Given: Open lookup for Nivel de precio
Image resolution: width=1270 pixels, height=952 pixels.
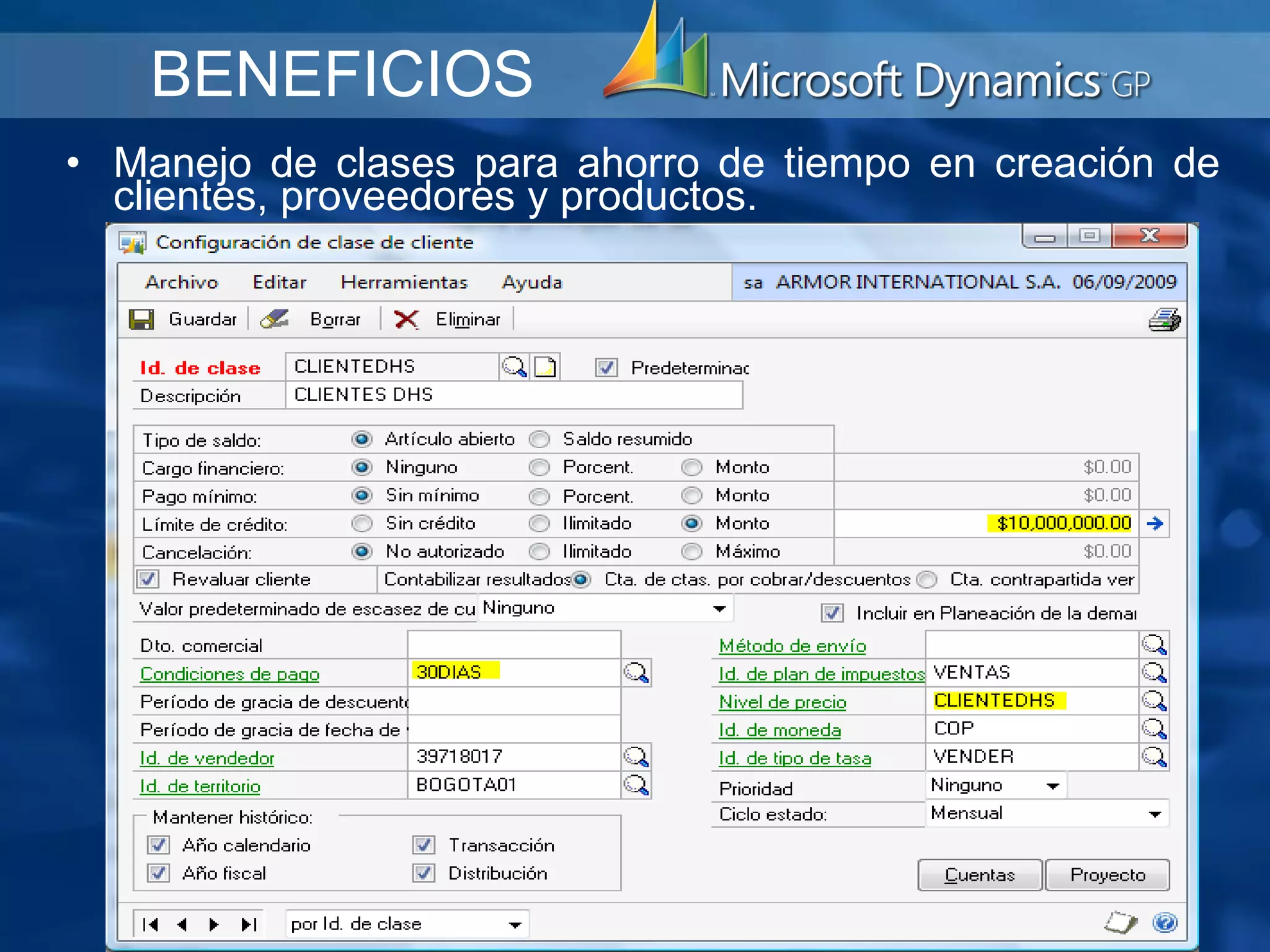Looking at the screenshot, I should [1154, 701].
